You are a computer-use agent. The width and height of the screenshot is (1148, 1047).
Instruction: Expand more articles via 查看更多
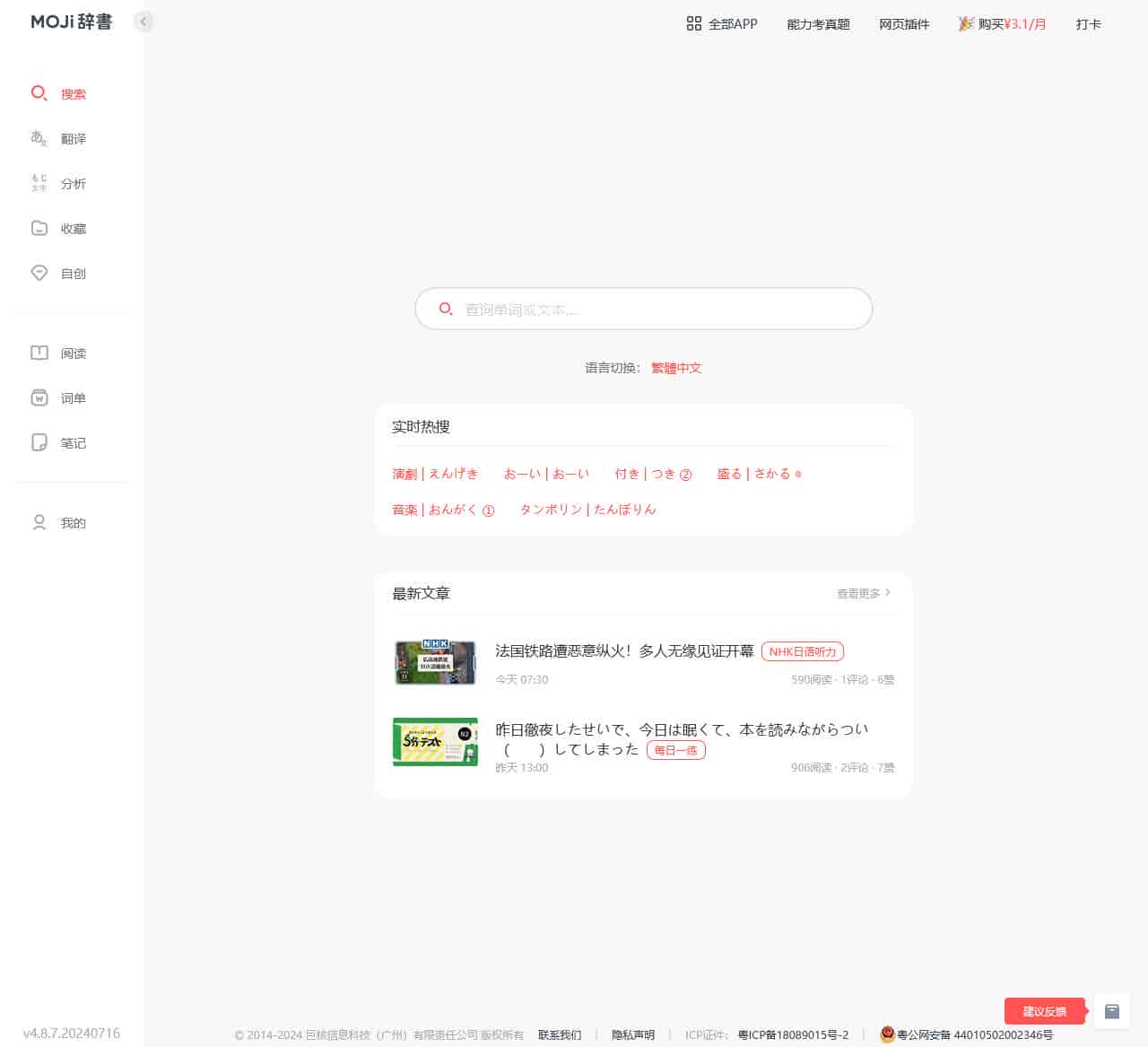(x=861, y=593)
